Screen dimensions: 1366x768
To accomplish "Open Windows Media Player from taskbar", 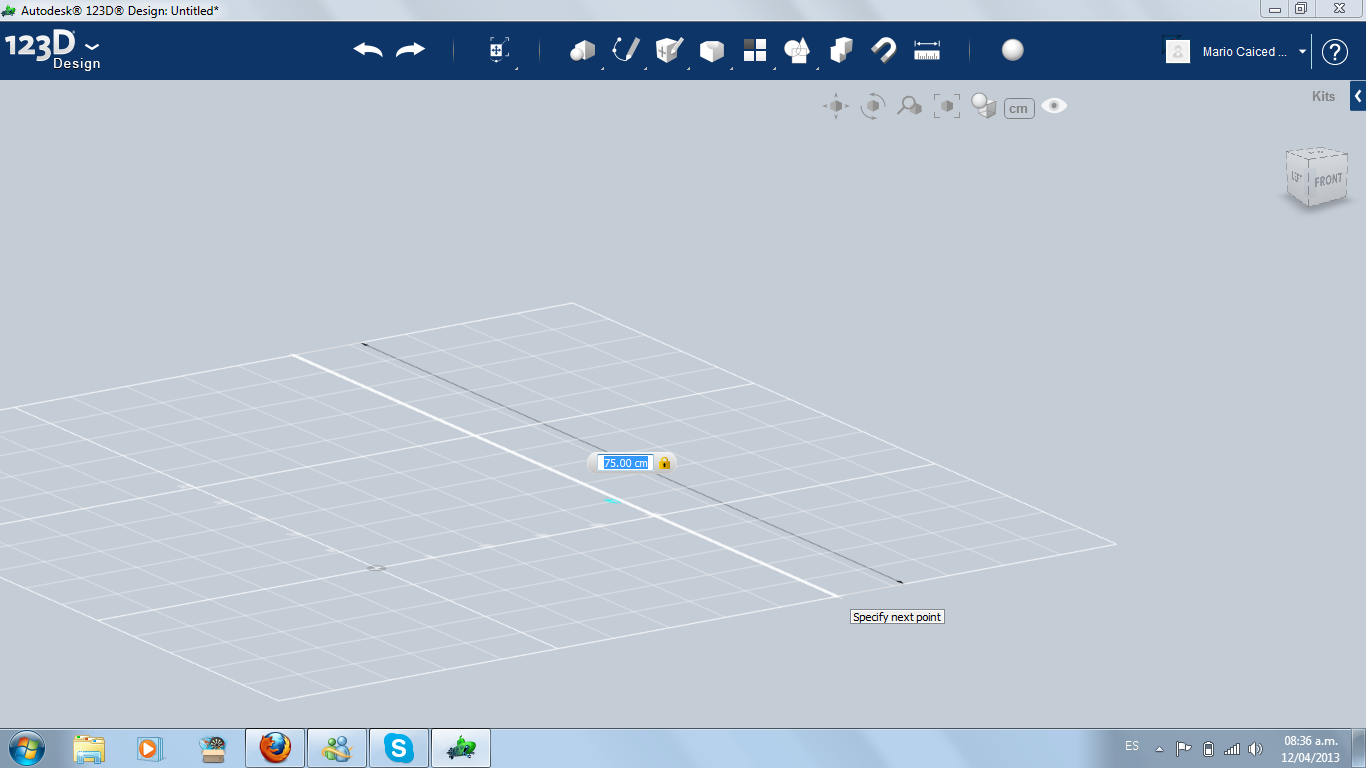I will click(x=149, y=748).
